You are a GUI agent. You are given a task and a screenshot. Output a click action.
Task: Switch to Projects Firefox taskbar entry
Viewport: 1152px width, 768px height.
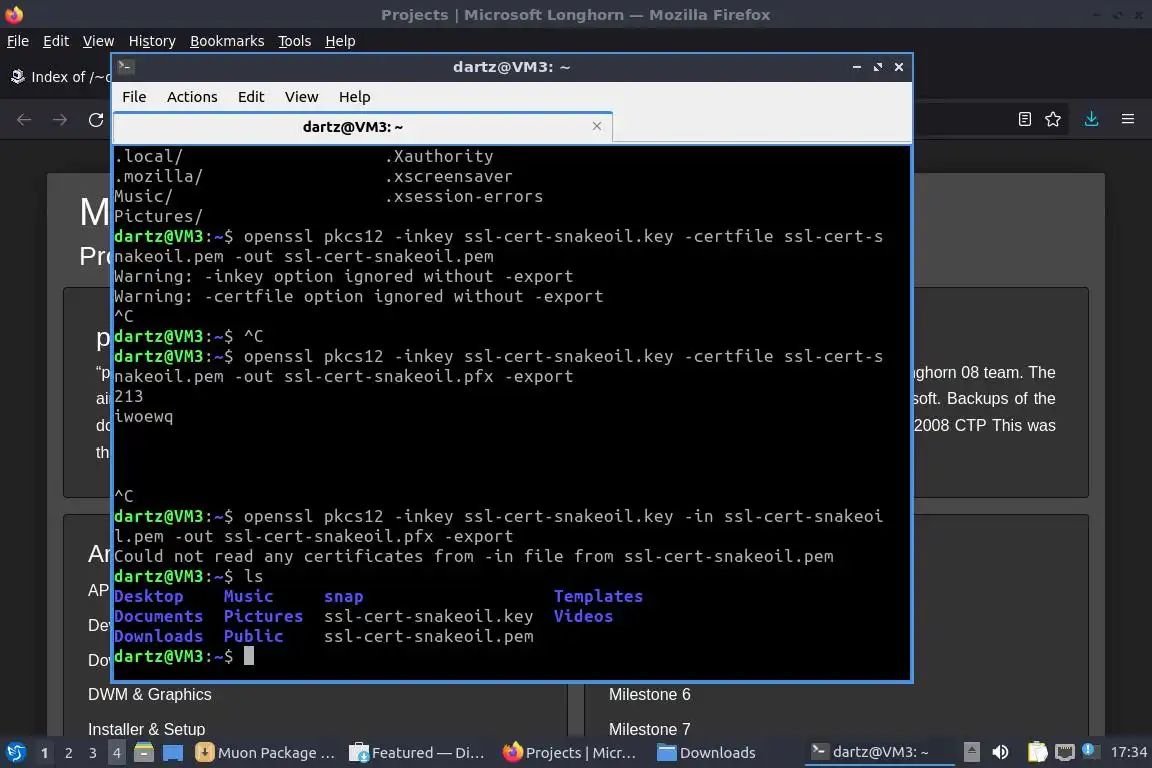(x=570, y=753)
